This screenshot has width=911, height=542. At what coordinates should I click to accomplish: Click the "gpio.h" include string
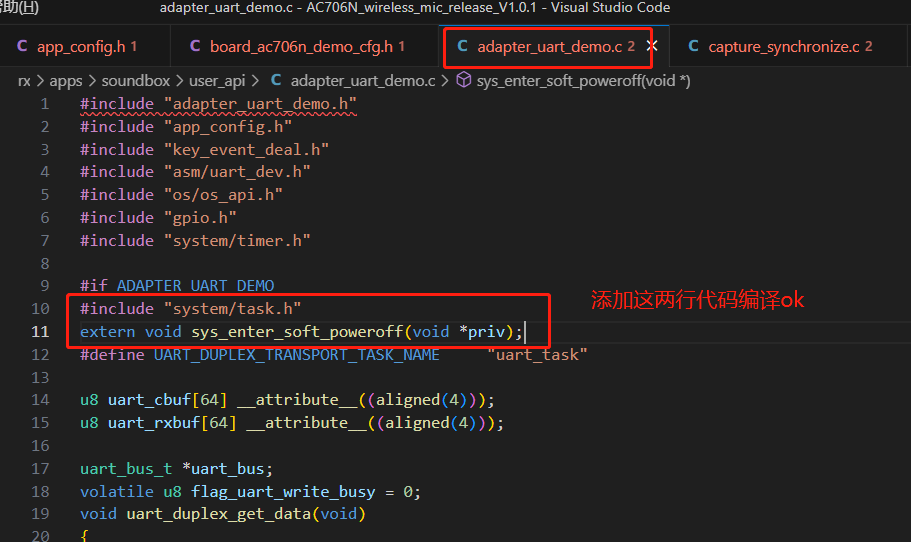pos(200,218)
